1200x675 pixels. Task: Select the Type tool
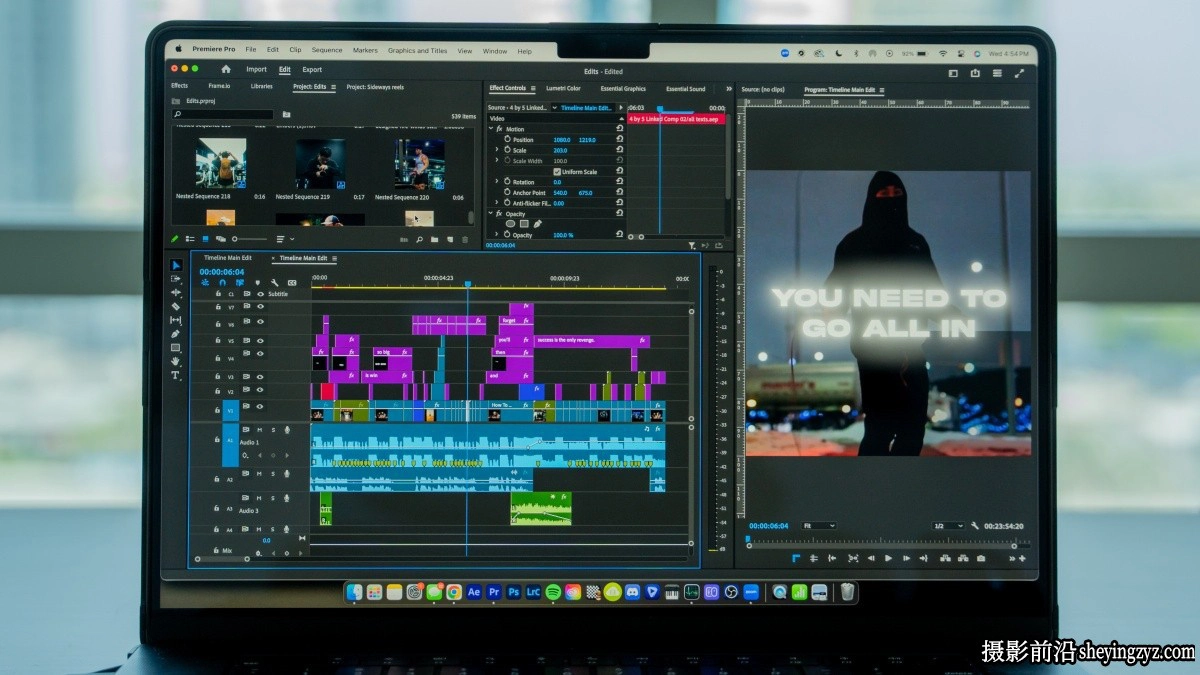(x=176, y=375)
